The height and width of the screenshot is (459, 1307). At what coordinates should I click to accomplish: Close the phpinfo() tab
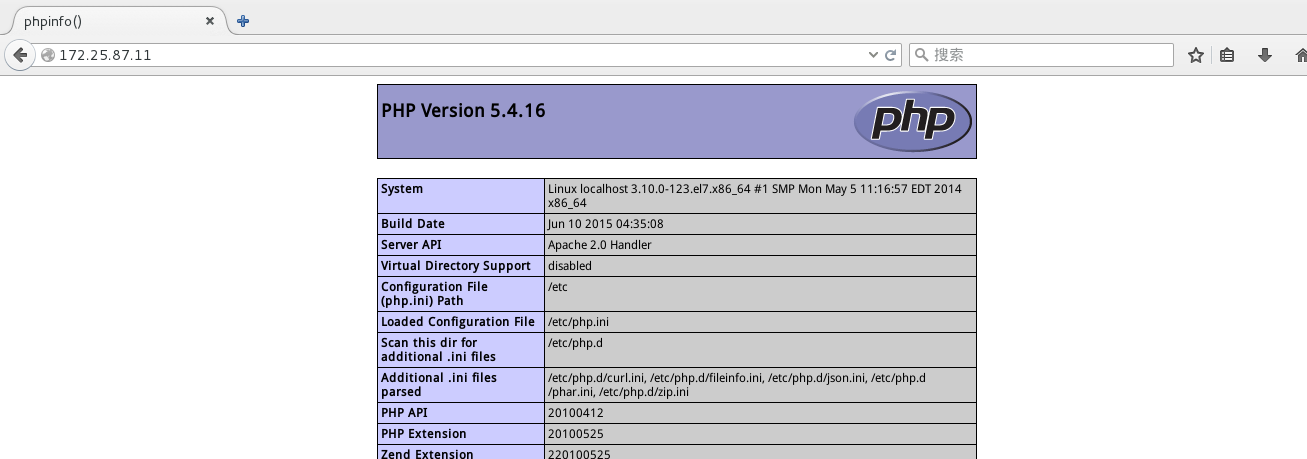point(210,20)
